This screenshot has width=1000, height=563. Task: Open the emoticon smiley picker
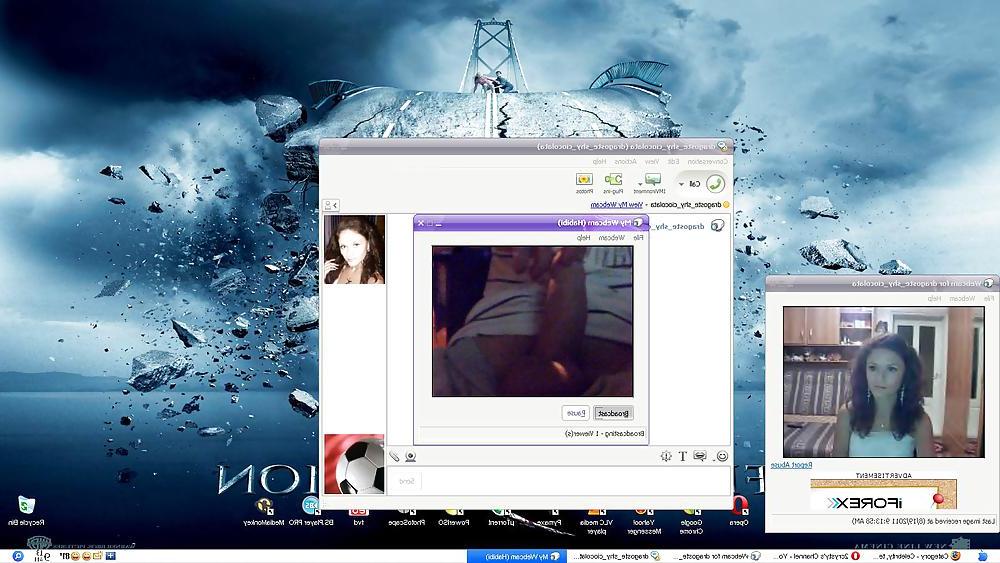tap(722, 456)
